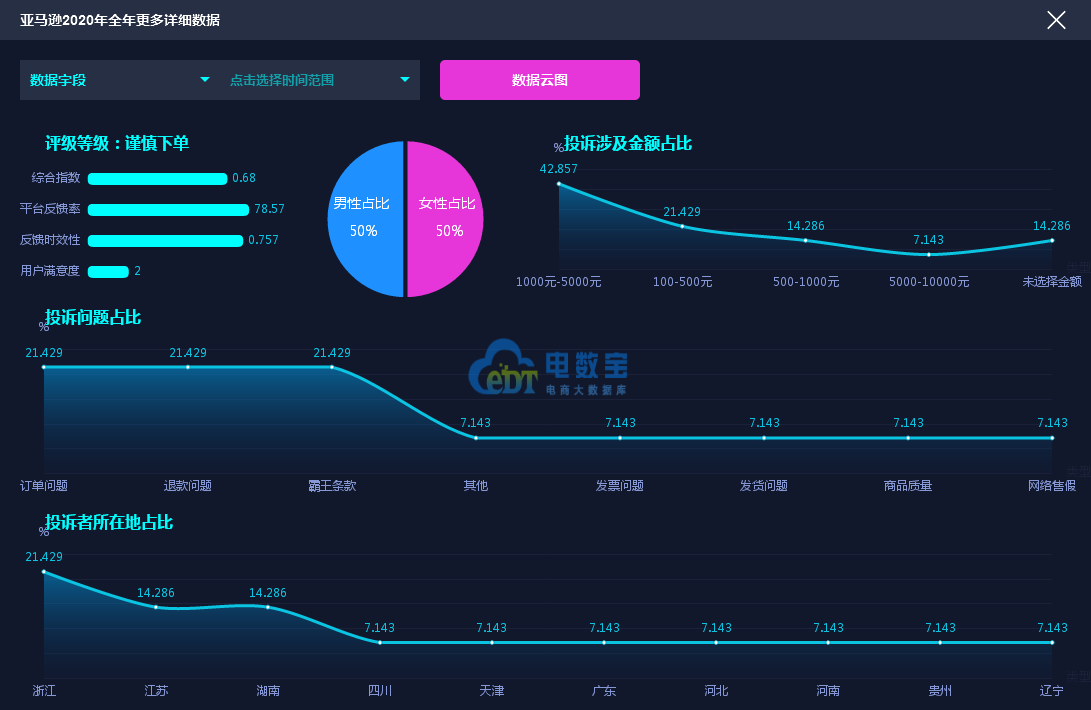Click the 未选择金额 axis label
The width and height of the screenshot is (1091, 710).
point(1052,282)
